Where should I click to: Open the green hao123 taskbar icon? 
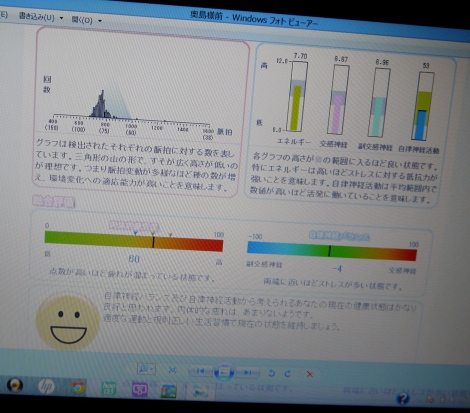[109, 389]
